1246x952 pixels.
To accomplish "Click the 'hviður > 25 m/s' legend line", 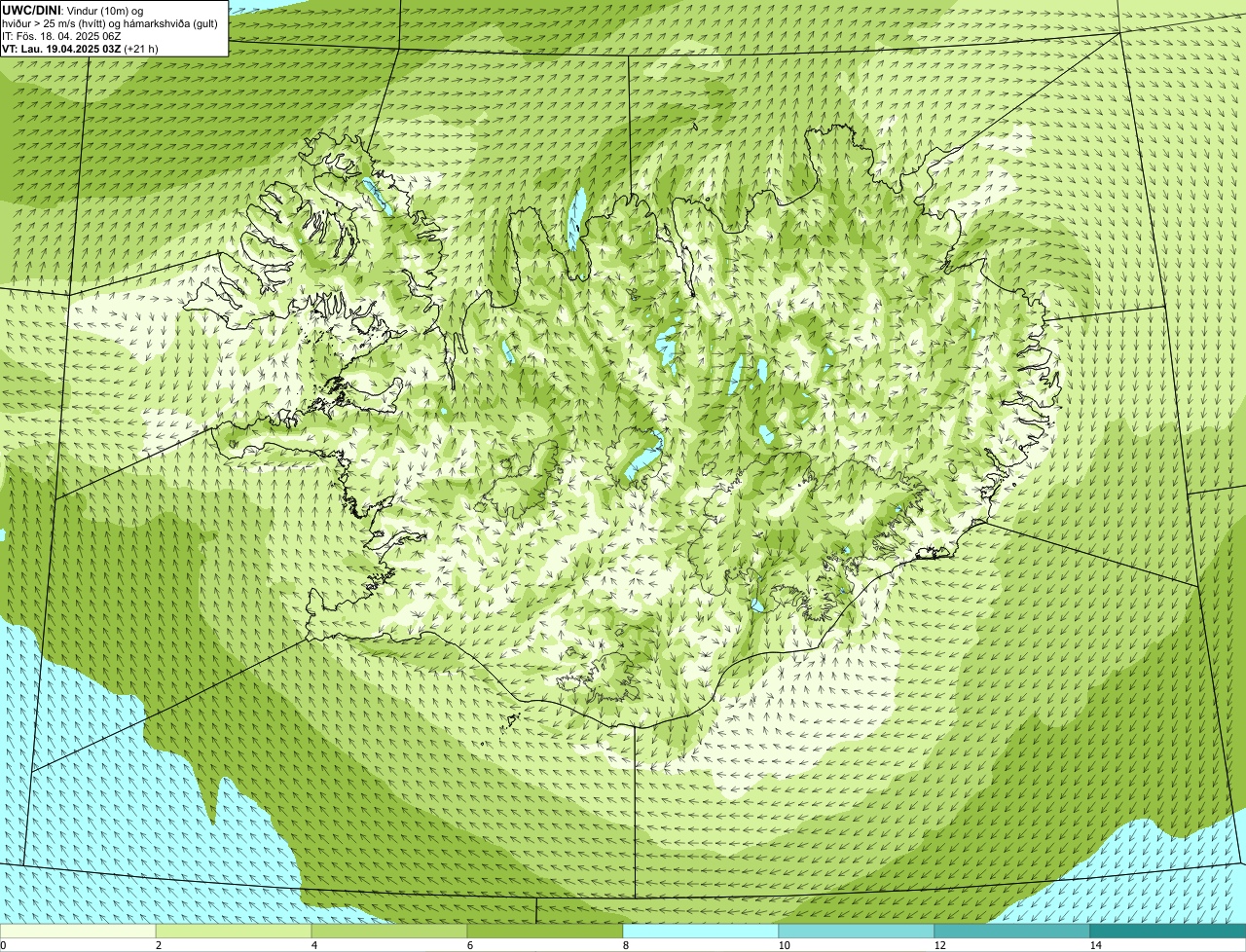I will 110,23.
